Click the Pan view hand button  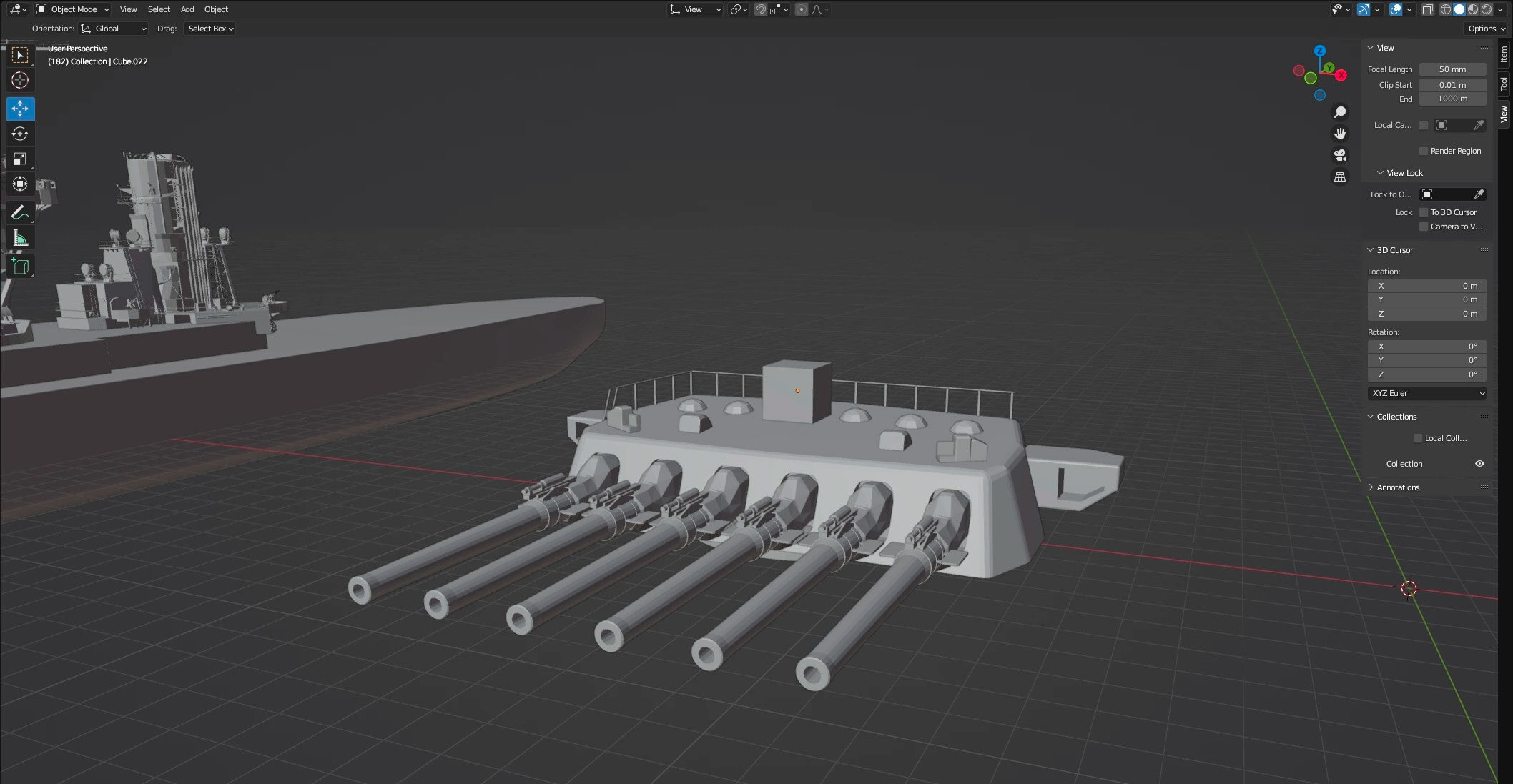pyautogui.click(x=1340, y=134)
